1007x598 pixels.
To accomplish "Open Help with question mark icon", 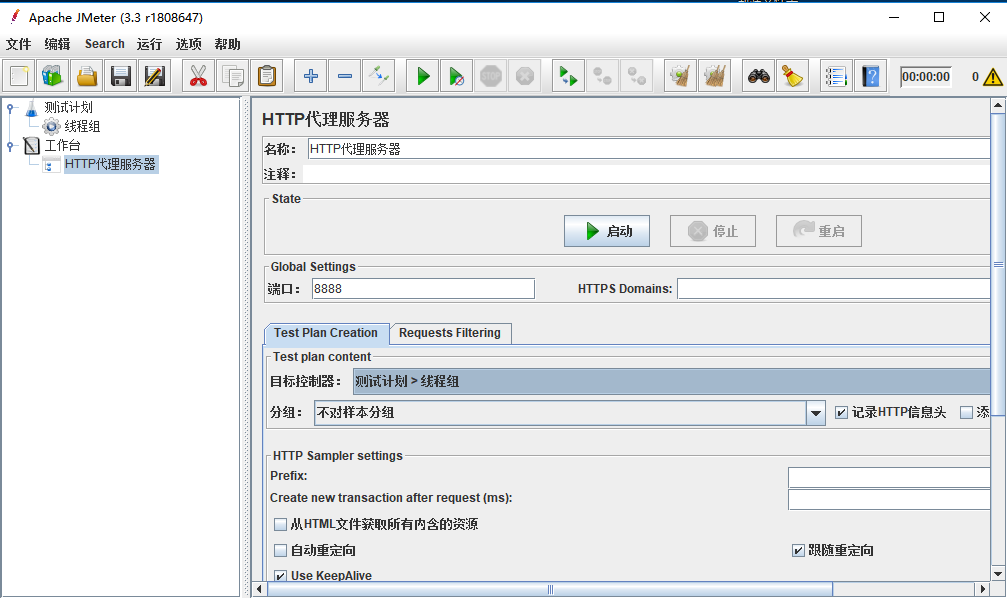I will coord(870,76).
